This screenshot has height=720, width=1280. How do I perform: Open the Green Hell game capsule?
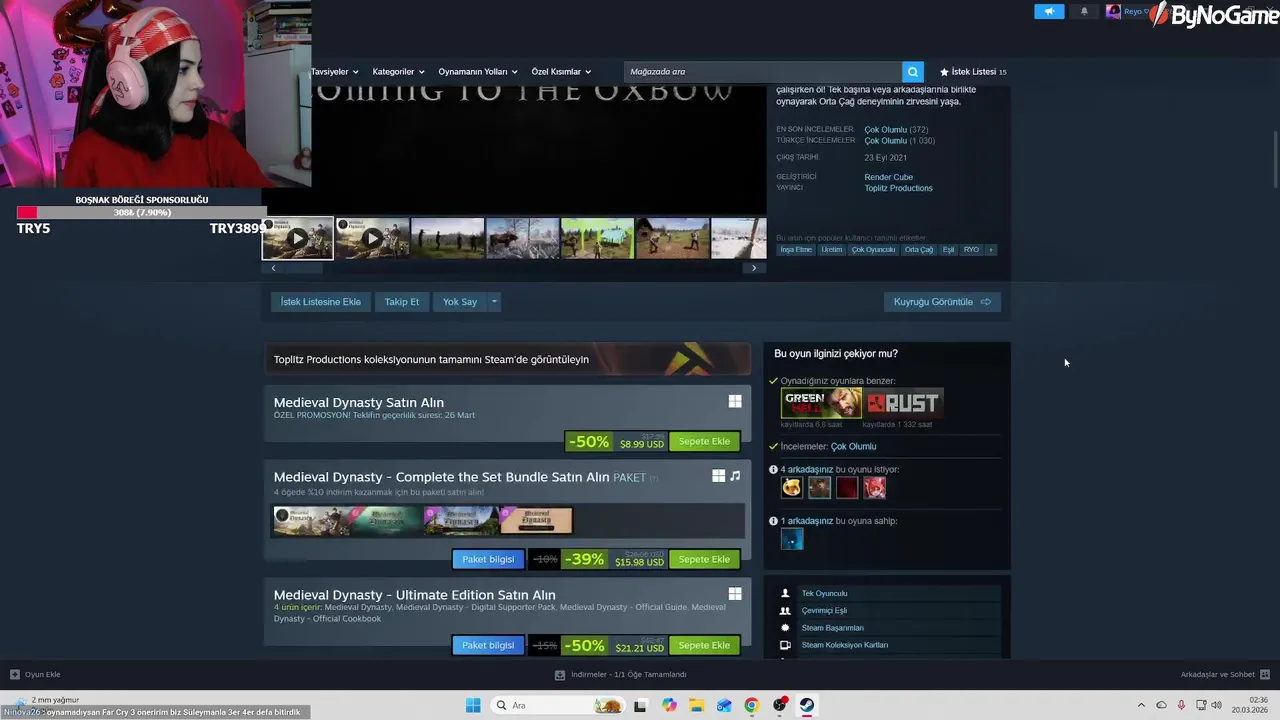point(821,403)
